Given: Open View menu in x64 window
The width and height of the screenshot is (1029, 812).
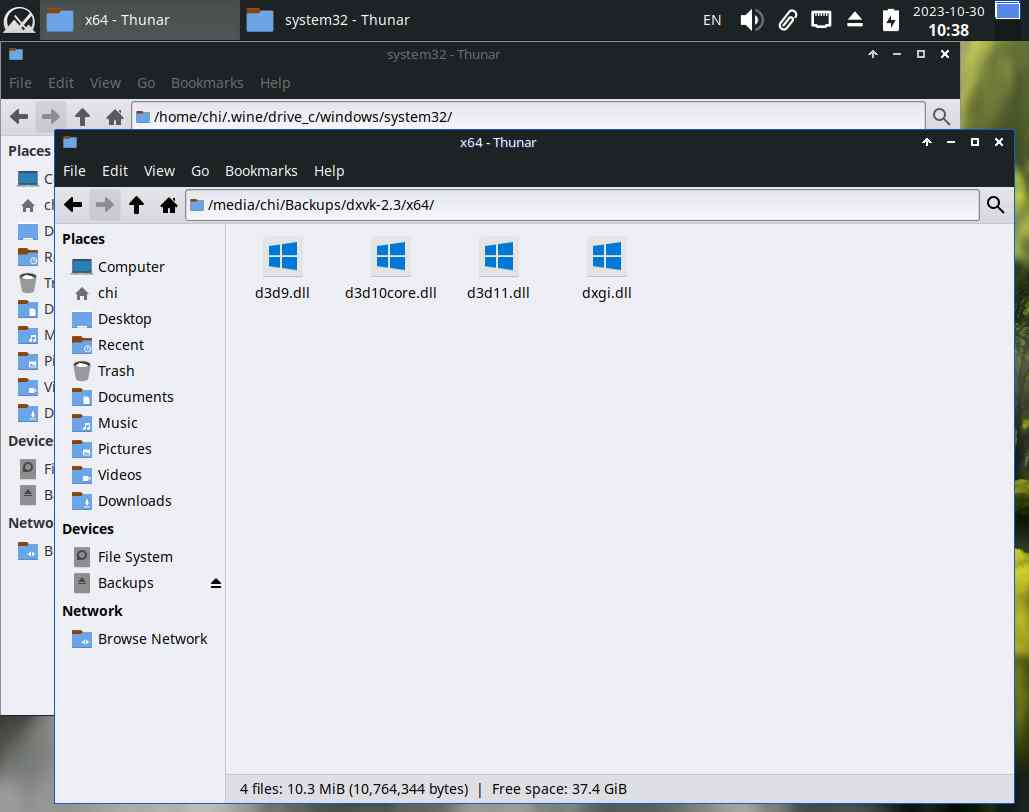Looking at the screenshot, I should pos(159,171).
